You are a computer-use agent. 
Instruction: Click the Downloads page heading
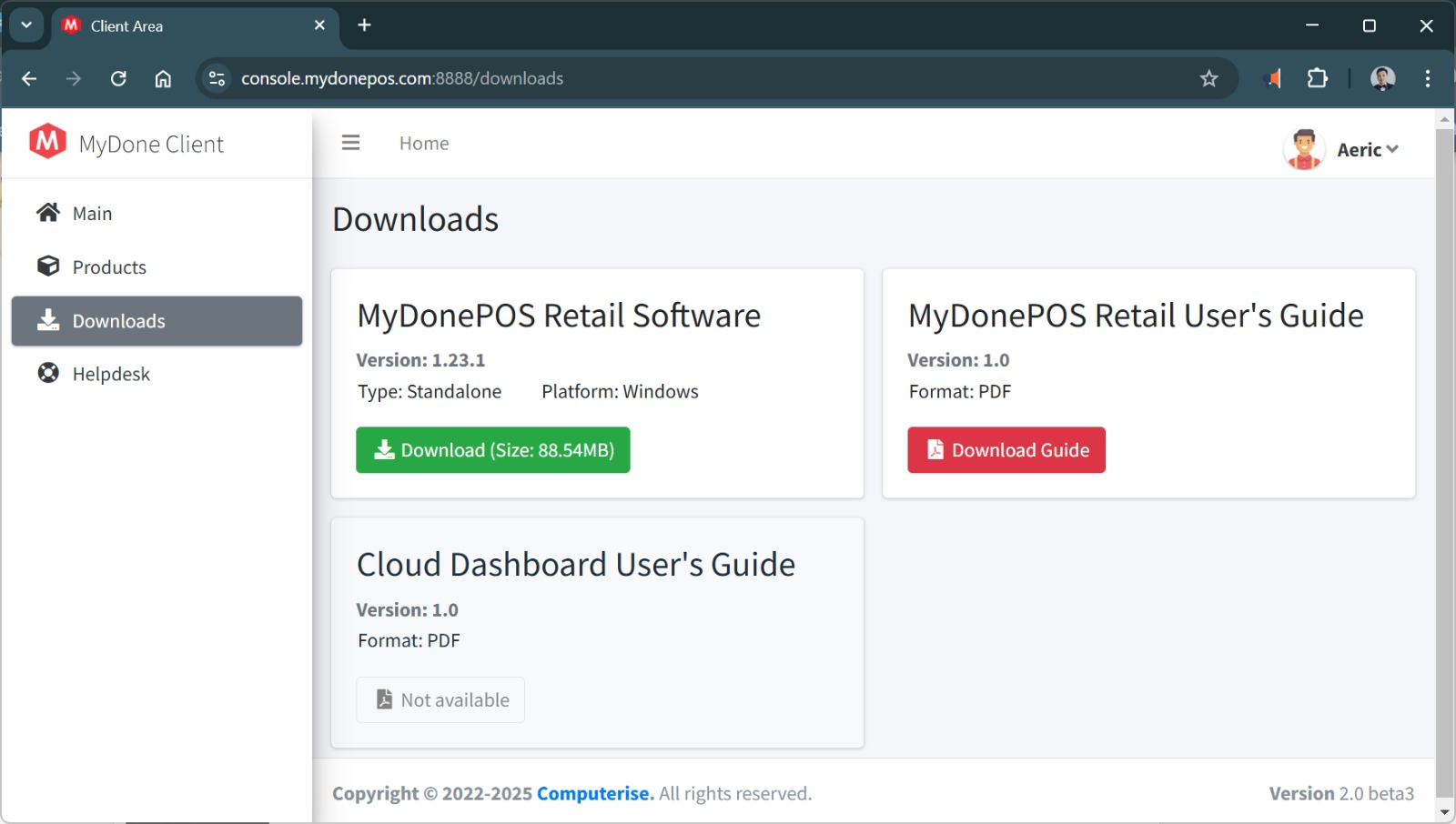pos(416,219)
